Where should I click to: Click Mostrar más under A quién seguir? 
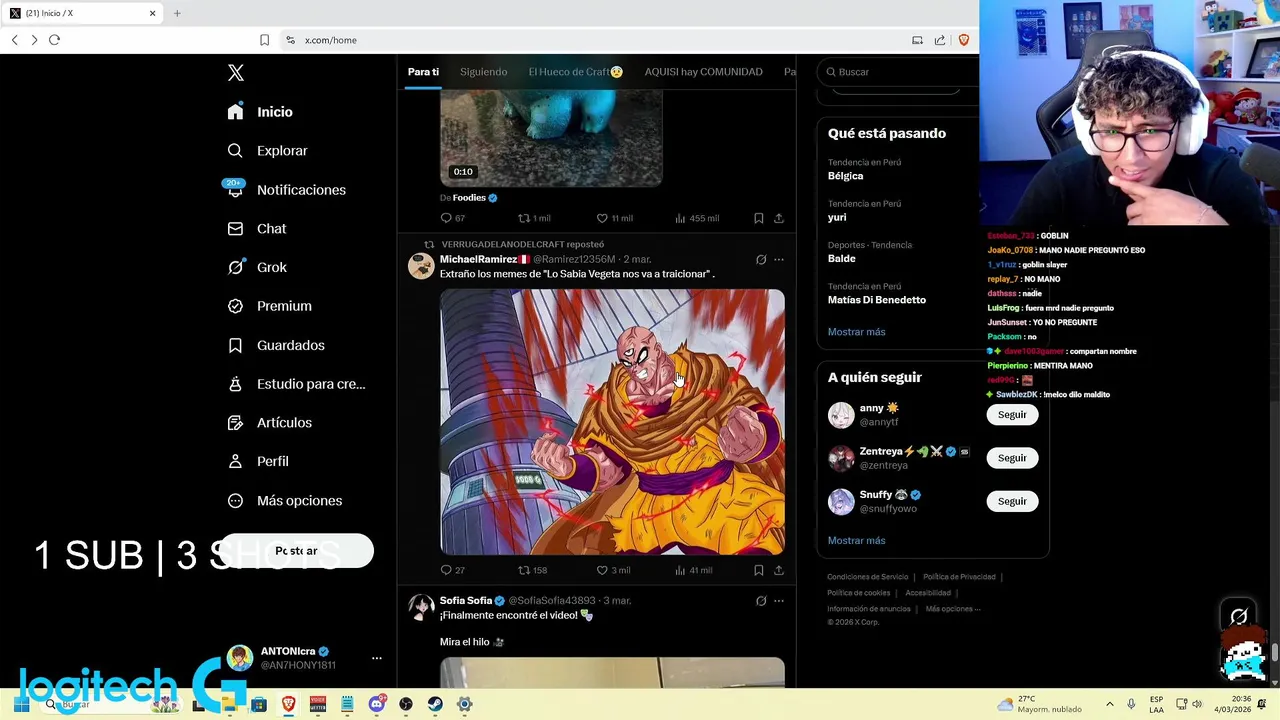pos(856,541)
